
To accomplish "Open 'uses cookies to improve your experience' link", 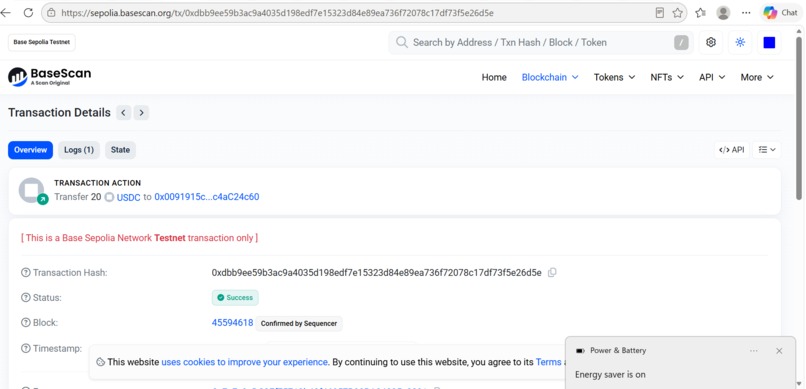I will tap(245, 362).
